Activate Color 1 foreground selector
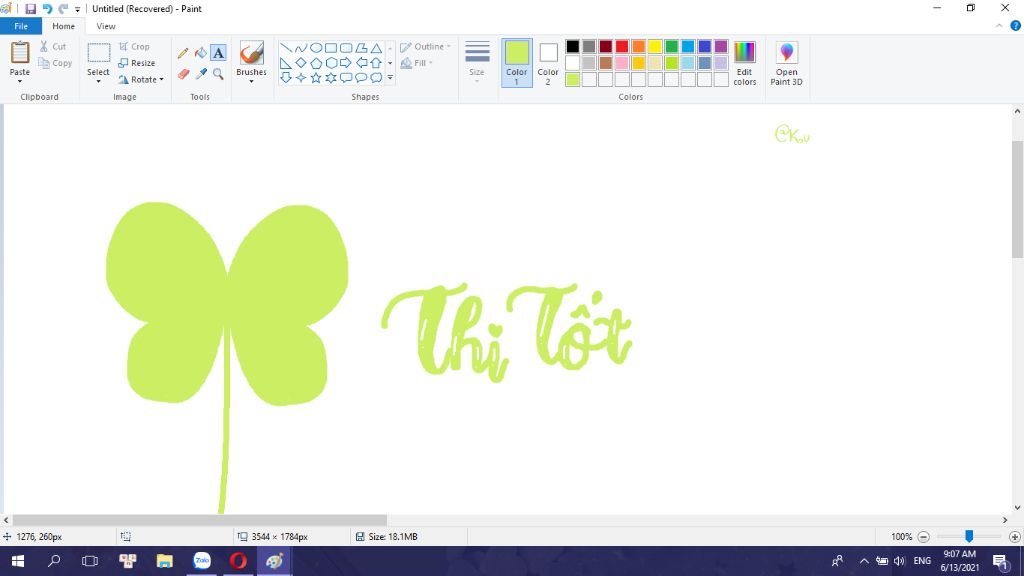The width and height of the screenshot is (1024, 576). (517, 63)
